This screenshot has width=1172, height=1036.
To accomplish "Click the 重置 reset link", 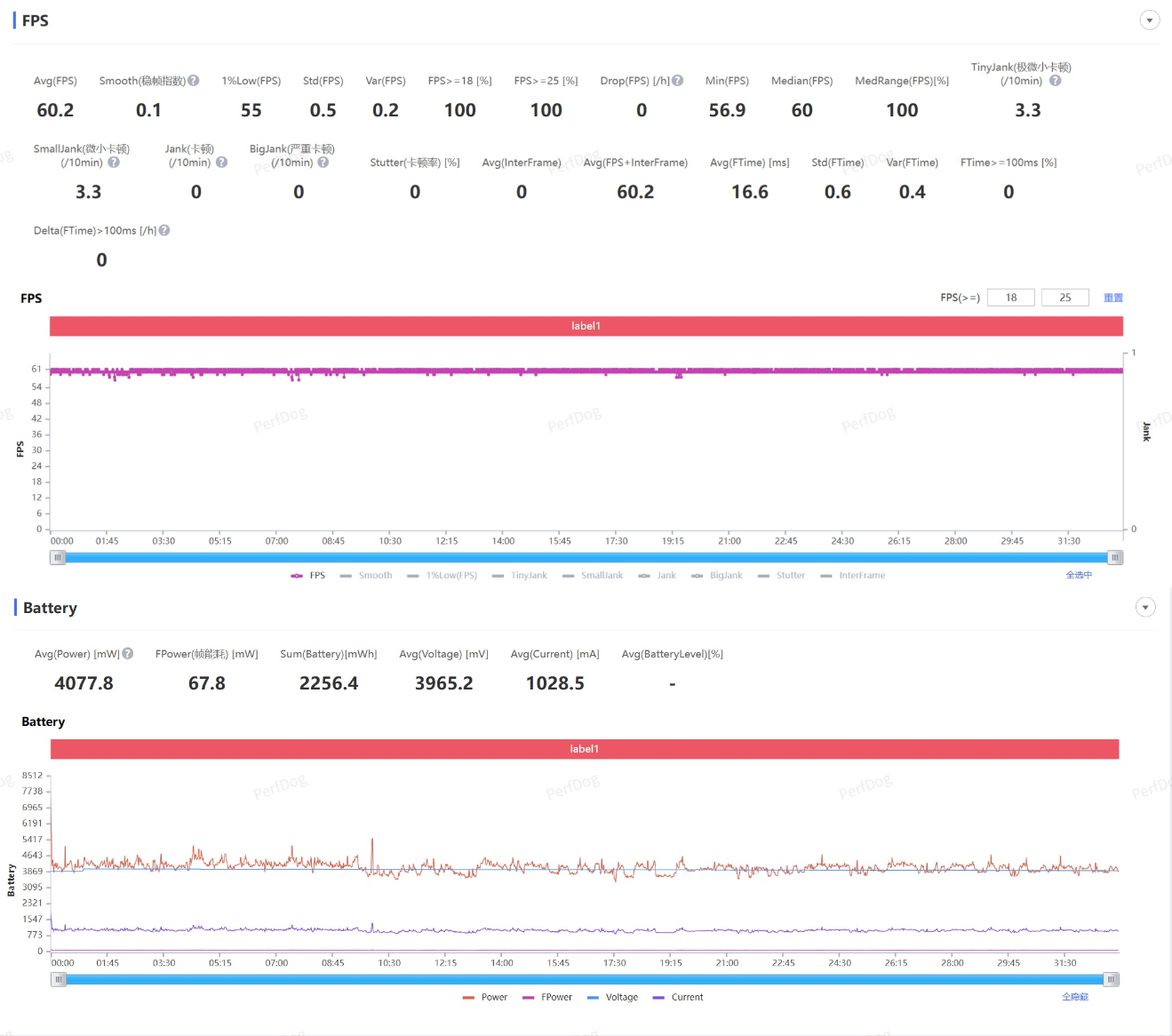I will tap(1113, 299).
